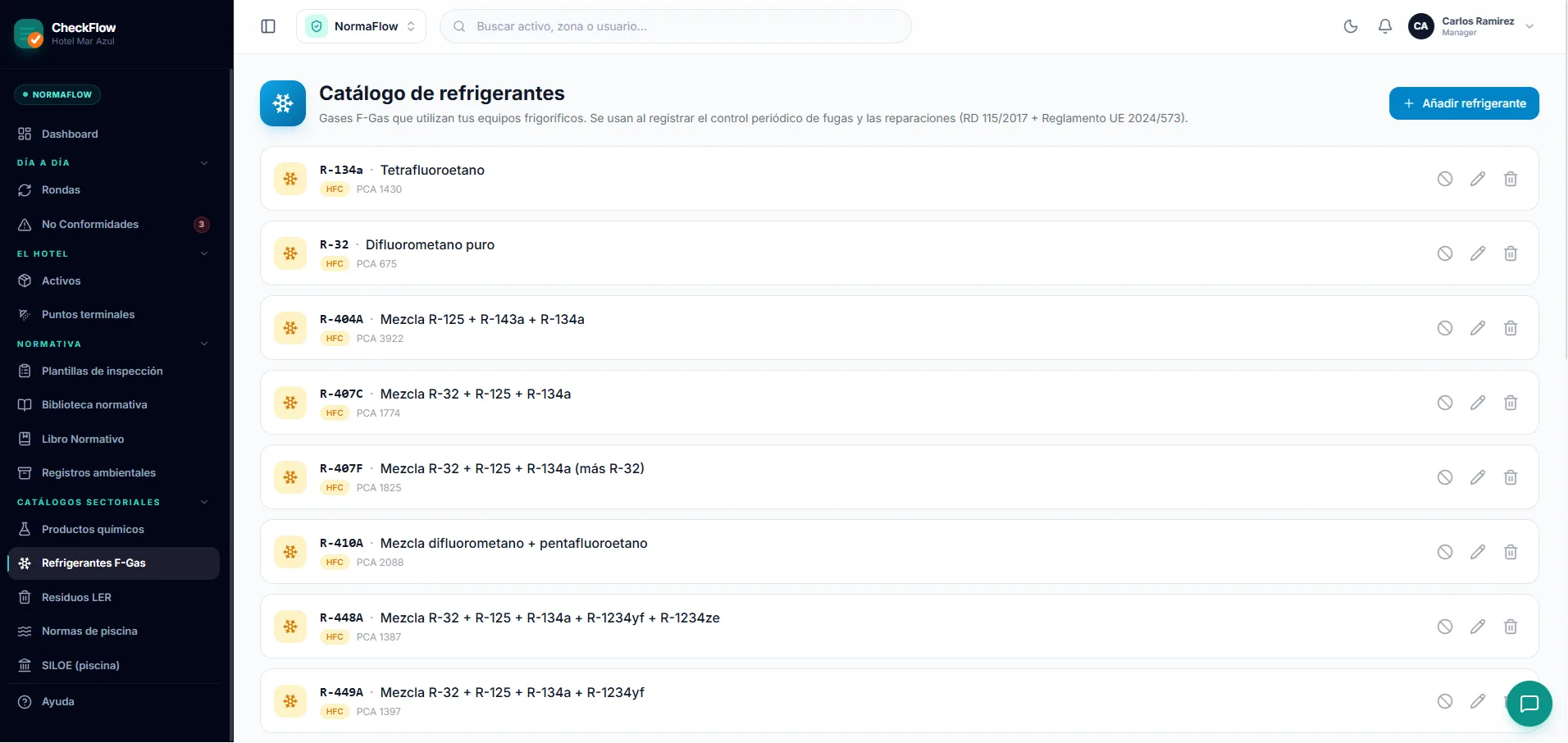Screen dimensions: 1568x743
Task: Open Libro Normativo
Action: pyautogui.click(x=114, y=439)
